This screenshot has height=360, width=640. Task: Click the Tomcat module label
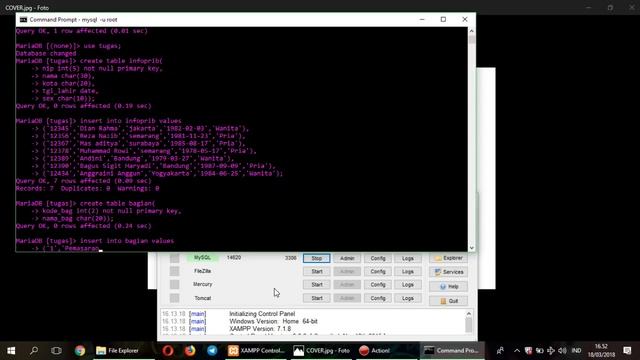(202, 298)
